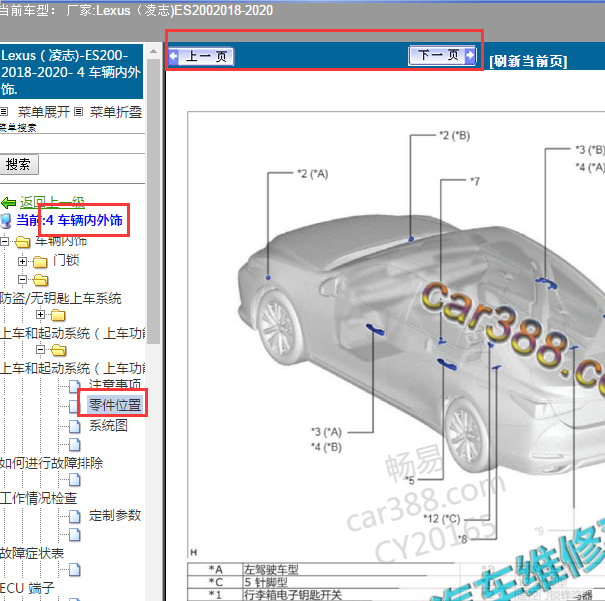This screenshot has width=605, height=601.
Task: Click the document icon beside 定制参数
Action: click(x=75, y=517)
